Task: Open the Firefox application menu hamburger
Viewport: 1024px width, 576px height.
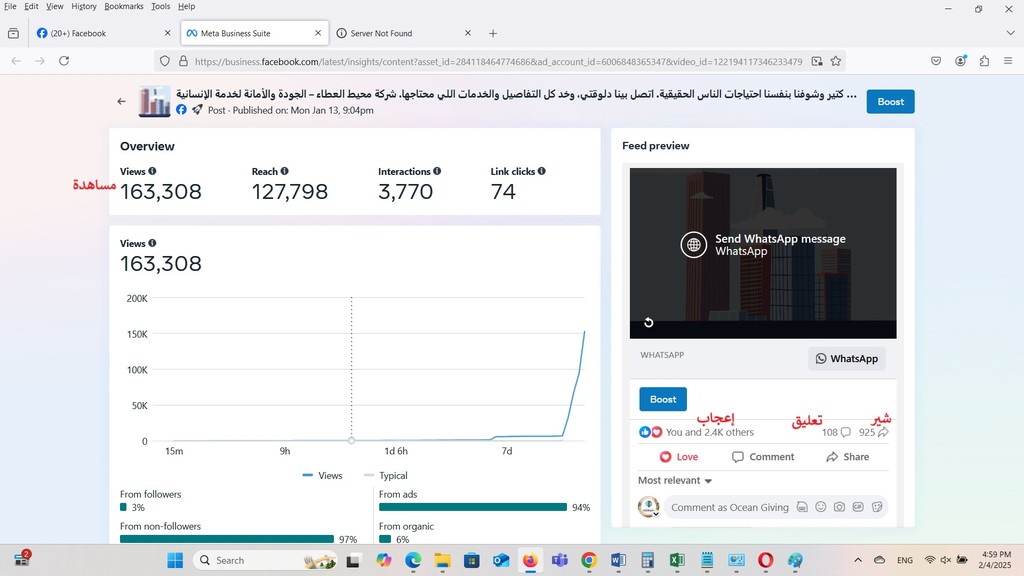Action: pyautogui.click(x=1008, y=61)
